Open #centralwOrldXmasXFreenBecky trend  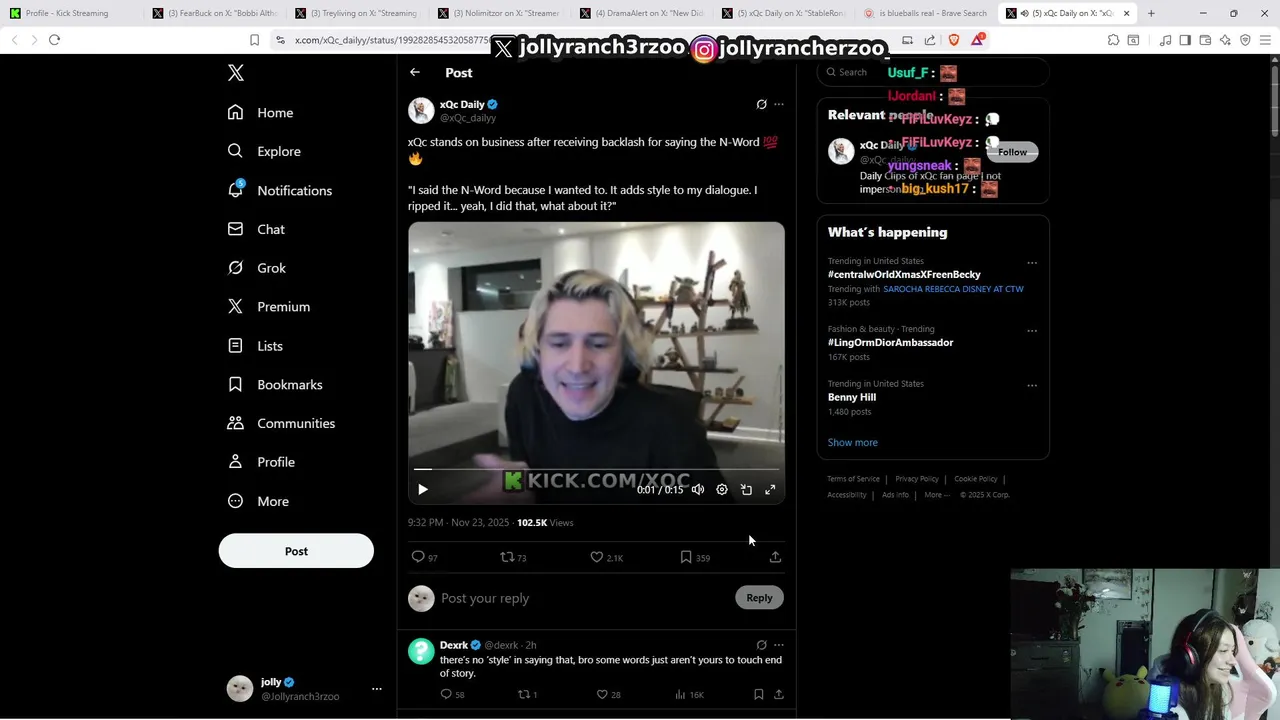pos(904,274)
